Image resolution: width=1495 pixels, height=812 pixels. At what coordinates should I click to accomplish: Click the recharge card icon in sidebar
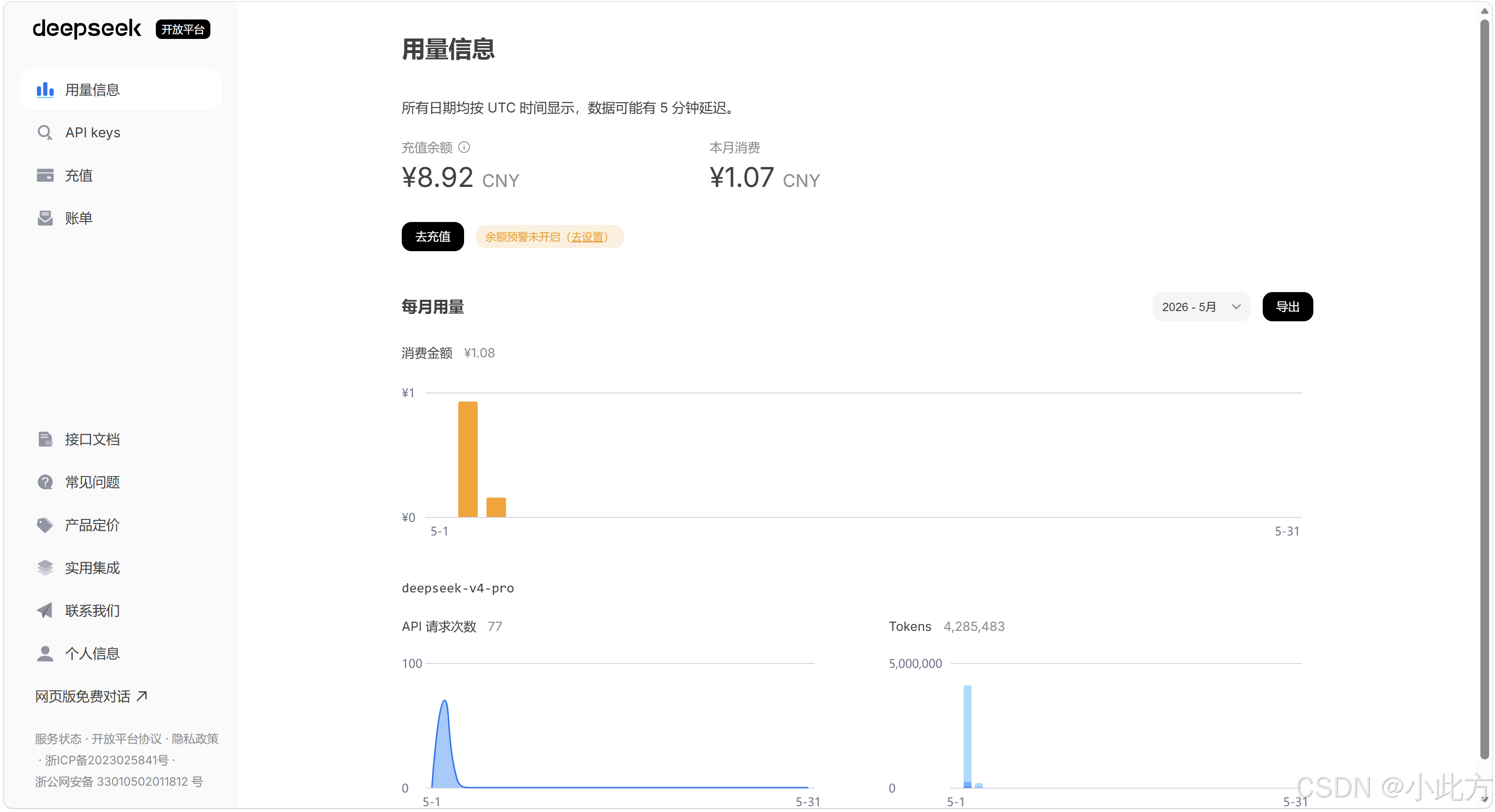(45, 175)
